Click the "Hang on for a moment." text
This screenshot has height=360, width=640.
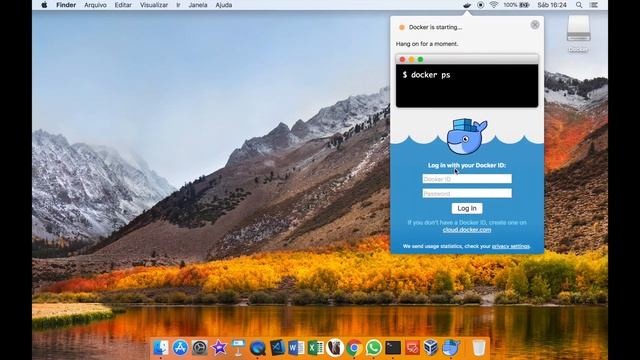[x=427, y=44]
